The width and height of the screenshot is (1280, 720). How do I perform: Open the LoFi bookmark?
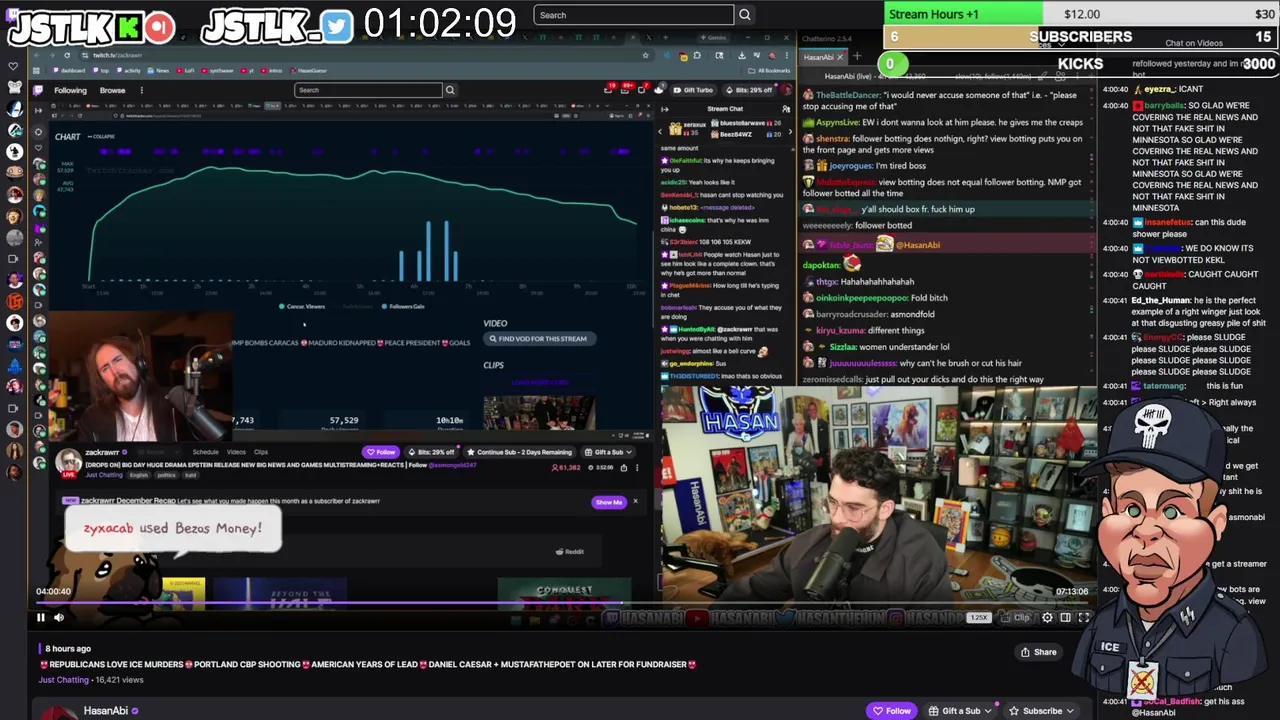[x=185, y=71]
